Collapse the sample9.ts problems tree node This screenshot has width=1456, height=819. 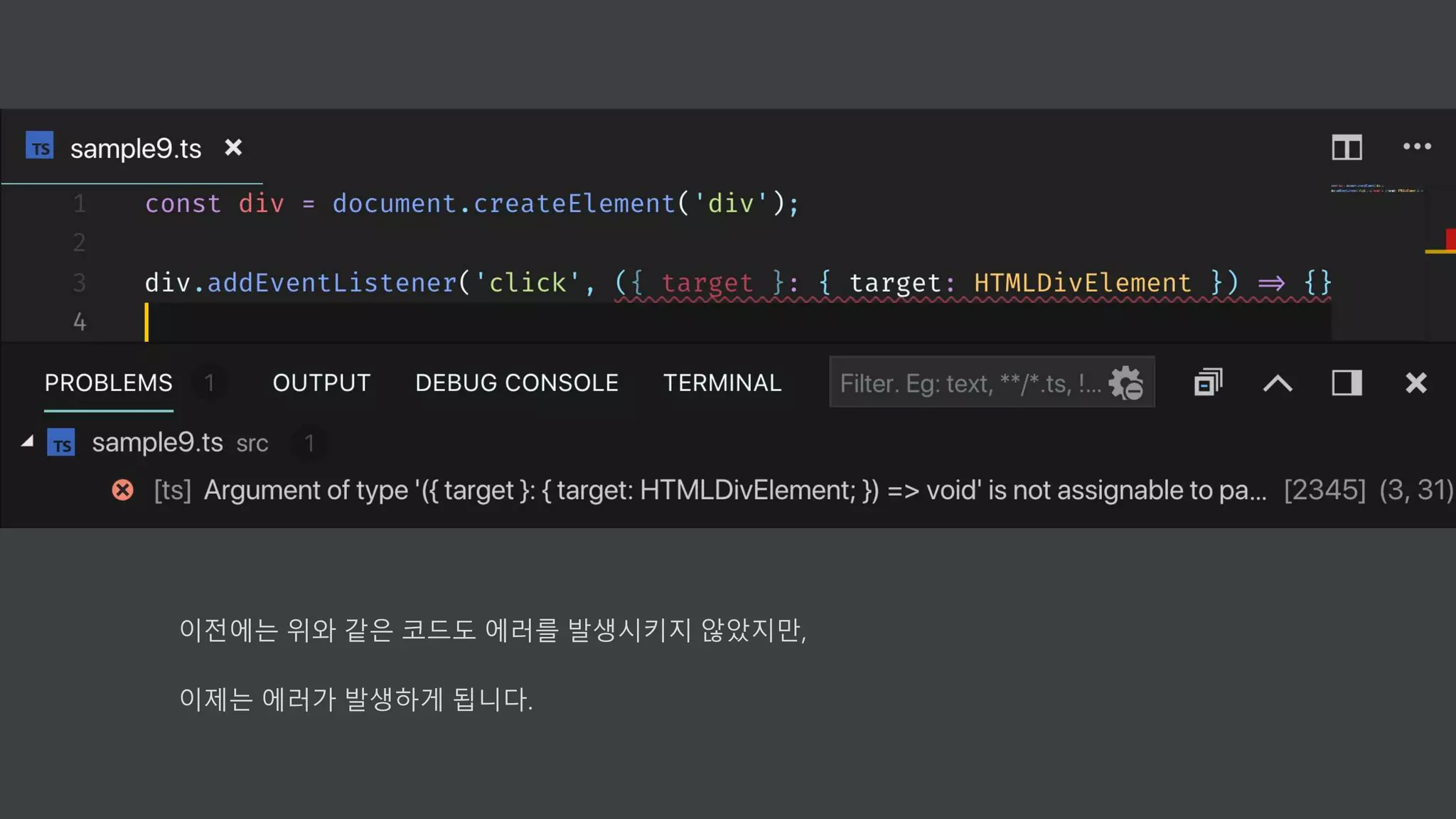pyautogui.click(x=28, y=441)
